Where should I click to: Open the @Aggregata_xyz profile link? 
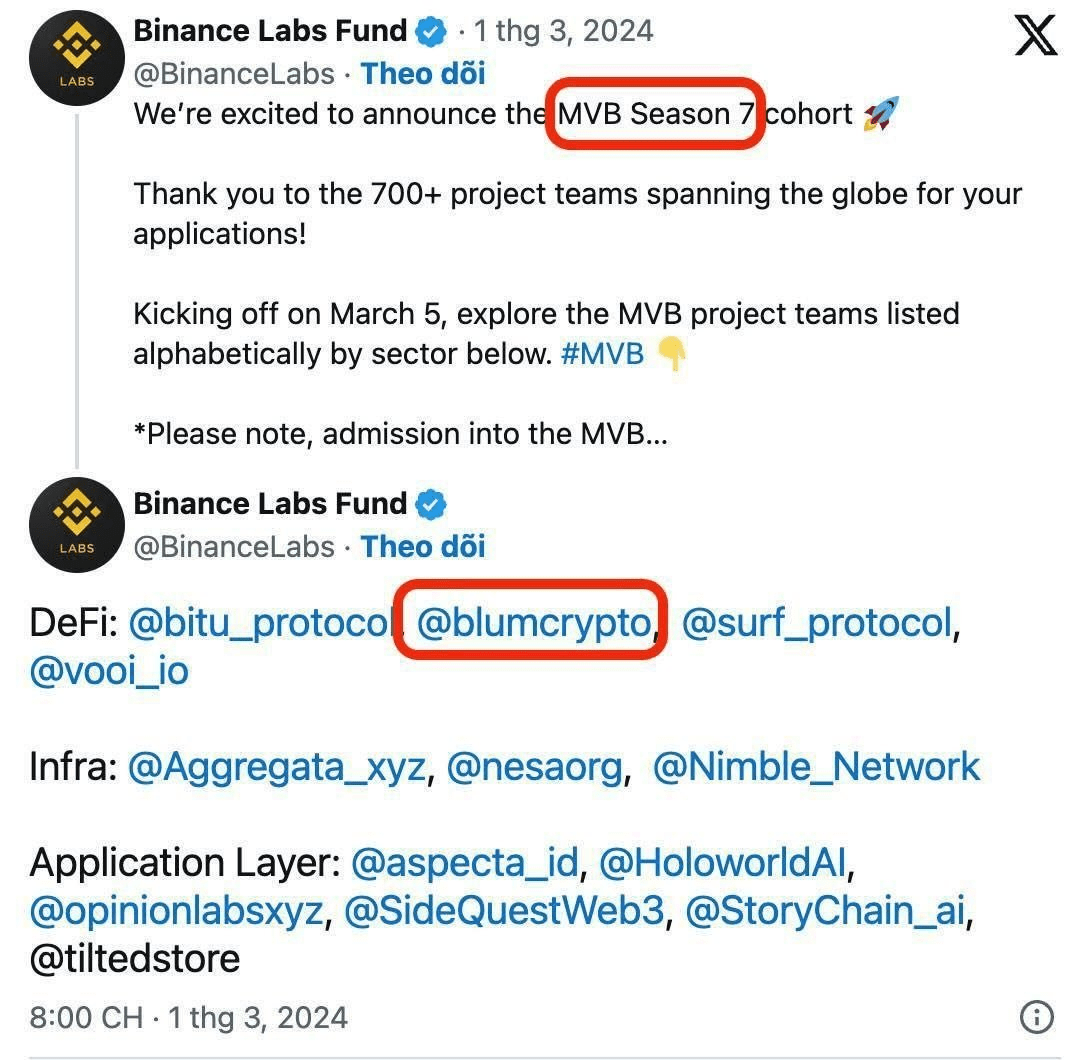pyautogui.click(x=278, y=767)
